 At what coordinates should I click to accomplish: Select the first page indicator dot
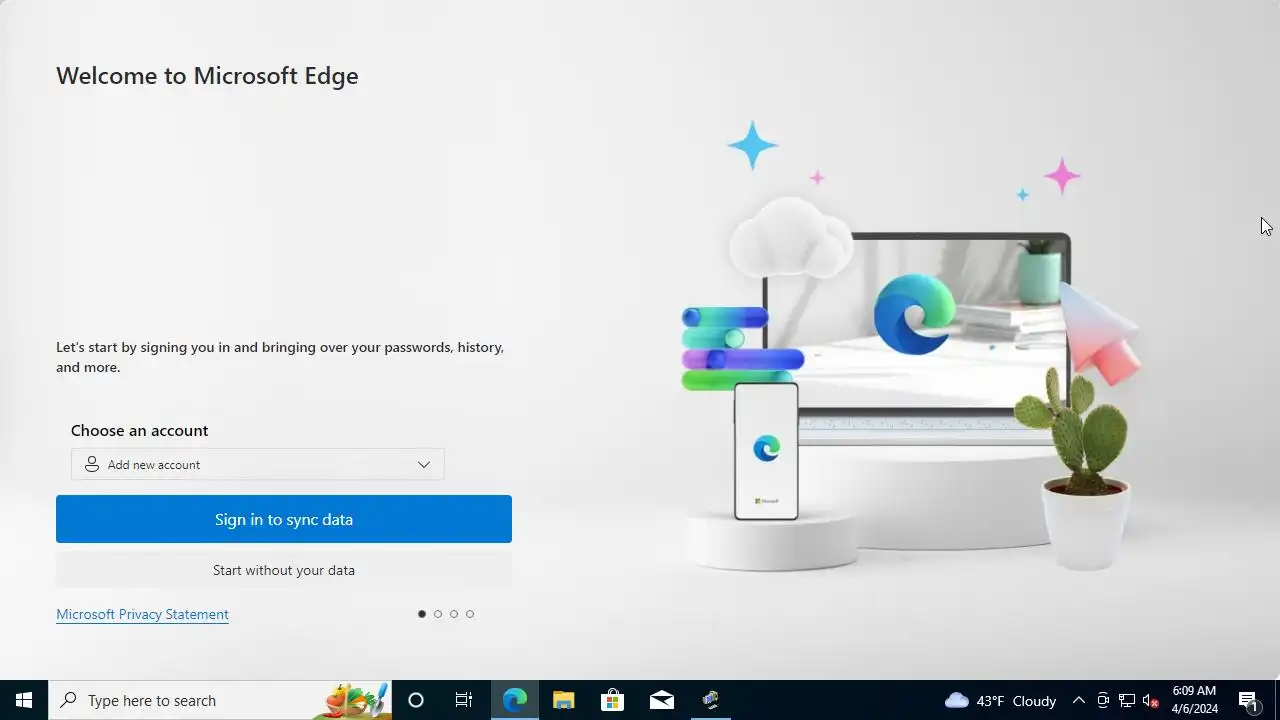click(x=422, y=614)
